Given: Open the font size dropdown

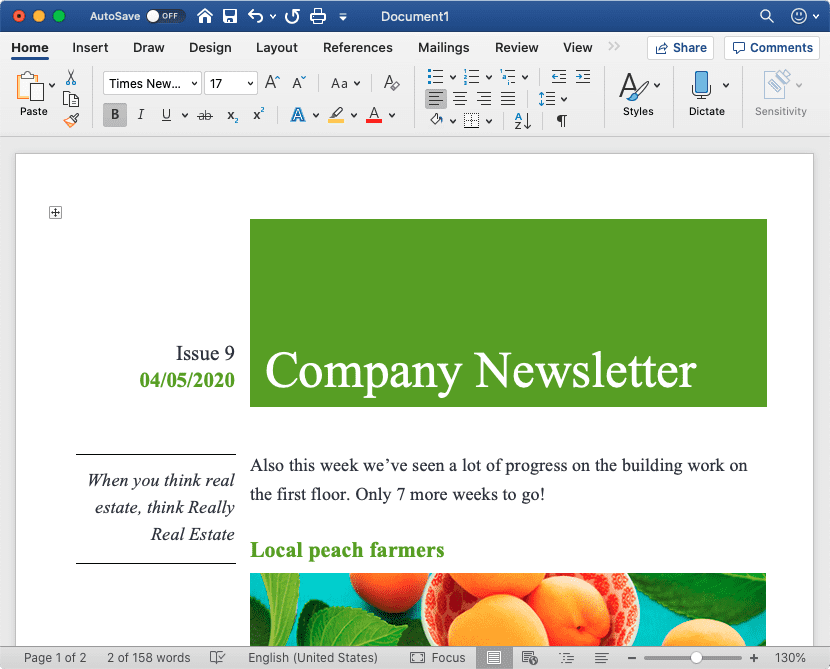Looking at the screenshot, I should [250, 84].
